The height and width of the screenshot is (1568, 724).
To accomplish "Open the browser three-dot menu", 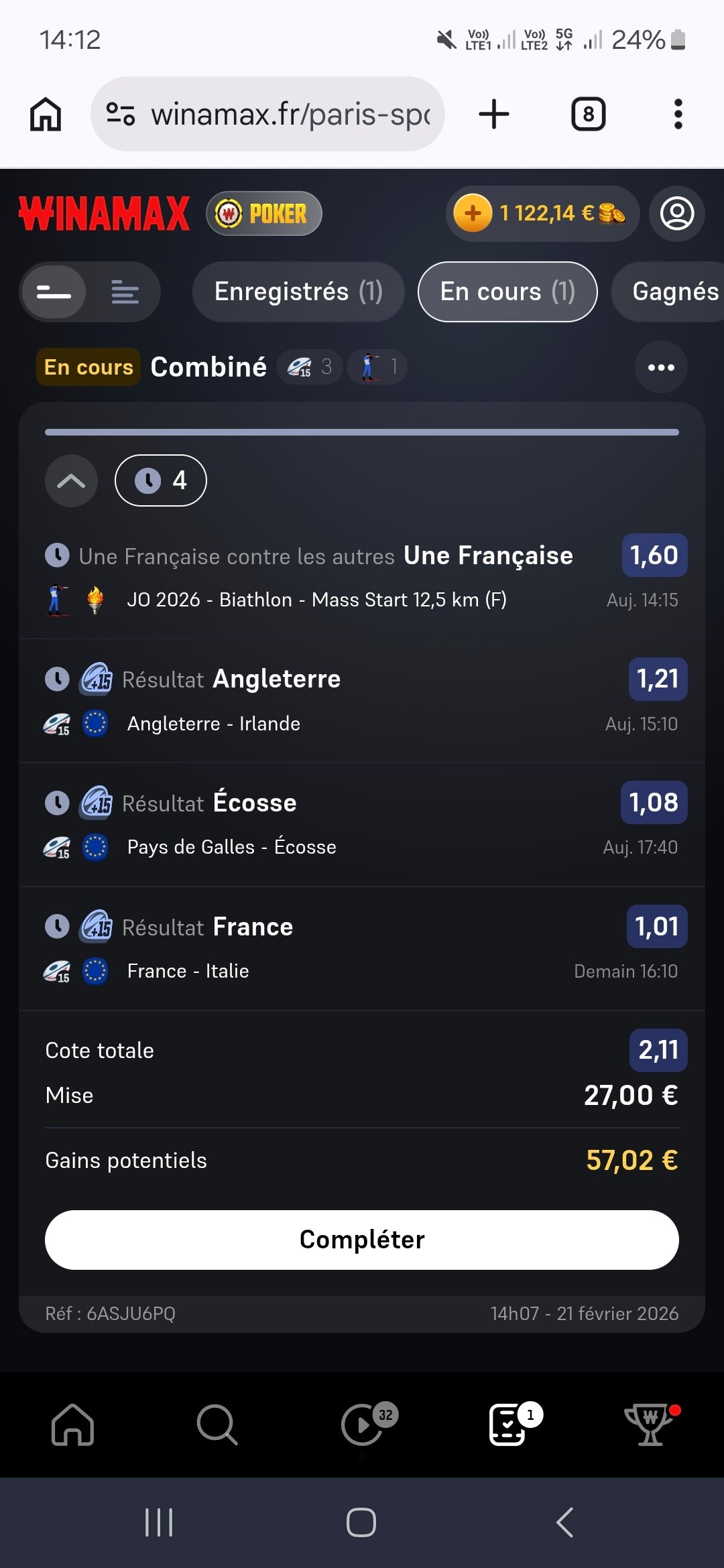I will pos(678,114).
